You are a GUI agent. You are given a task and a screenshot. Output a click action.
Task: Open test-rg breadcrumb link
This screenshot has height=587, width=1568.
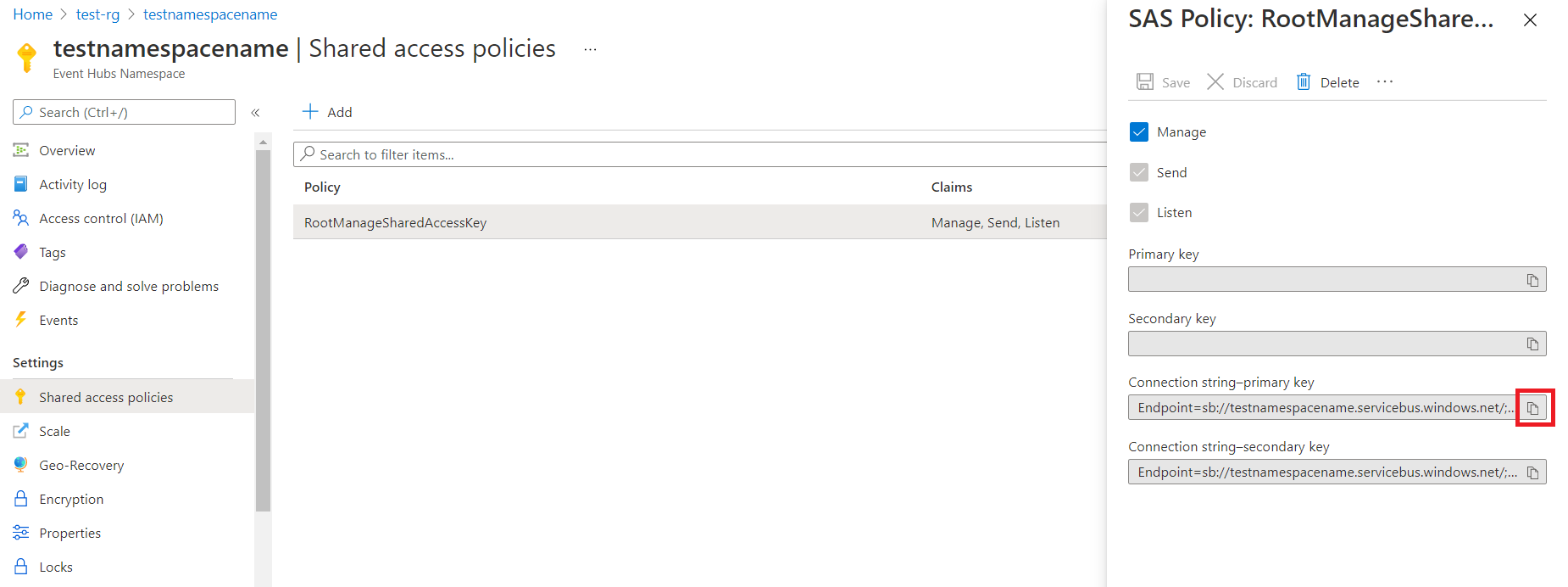[x=97, y=14]
